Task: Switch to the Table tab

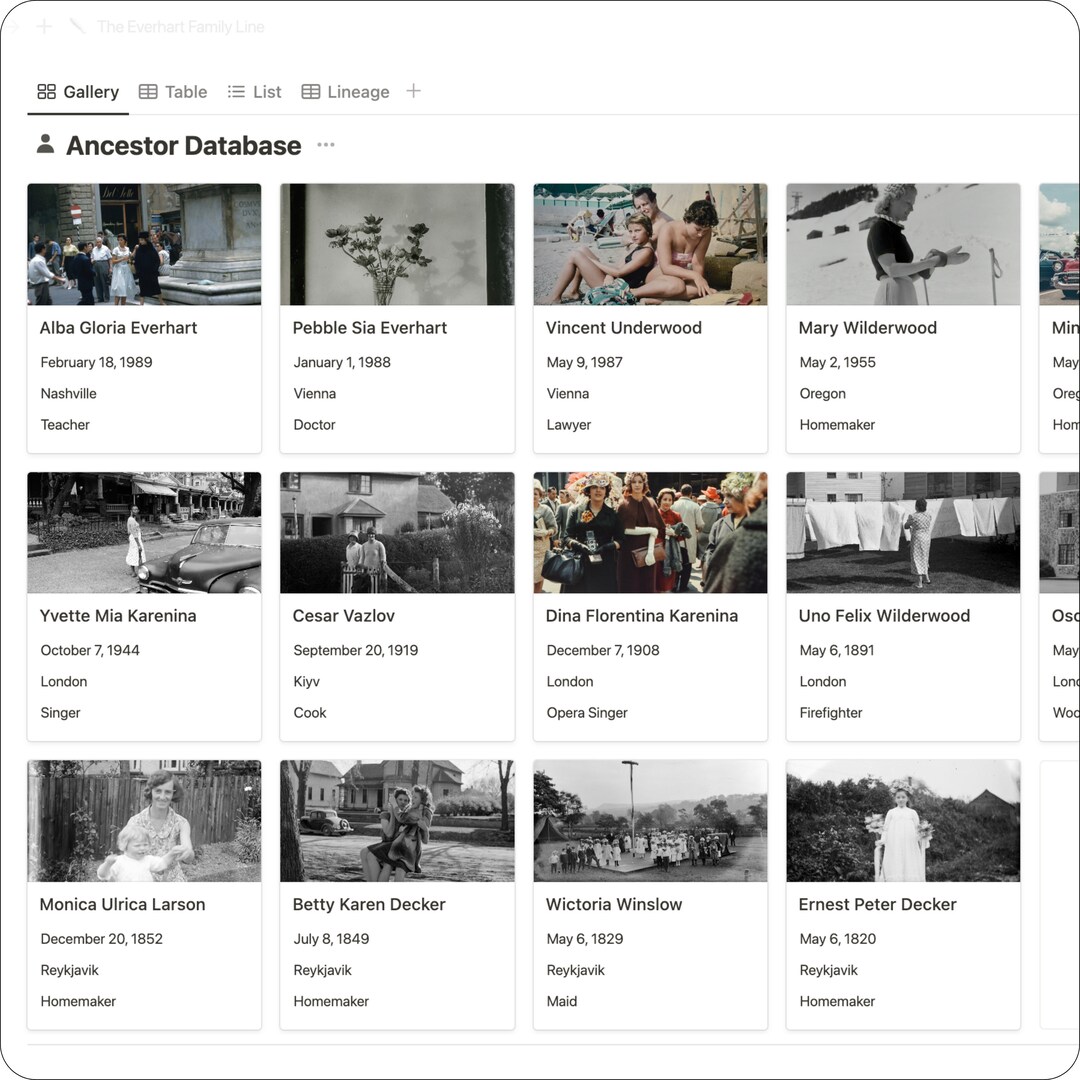Action: pos(186,91)
